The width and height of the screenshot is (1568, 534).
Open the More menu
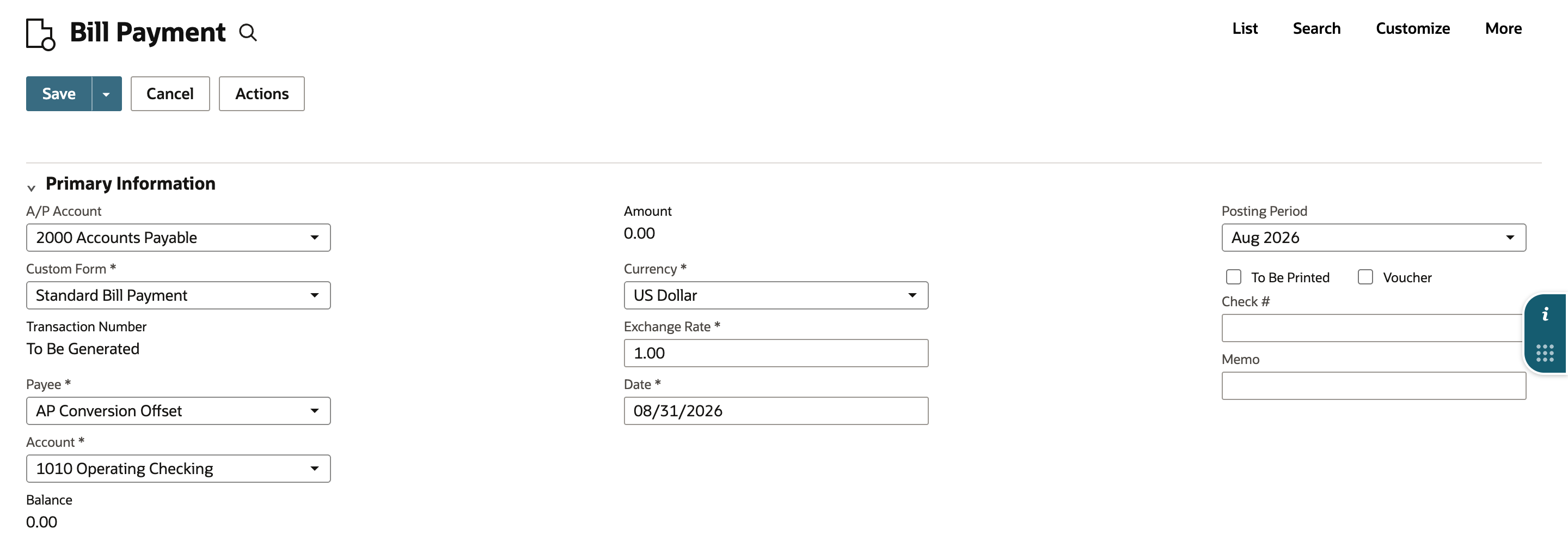(1503, 29)
